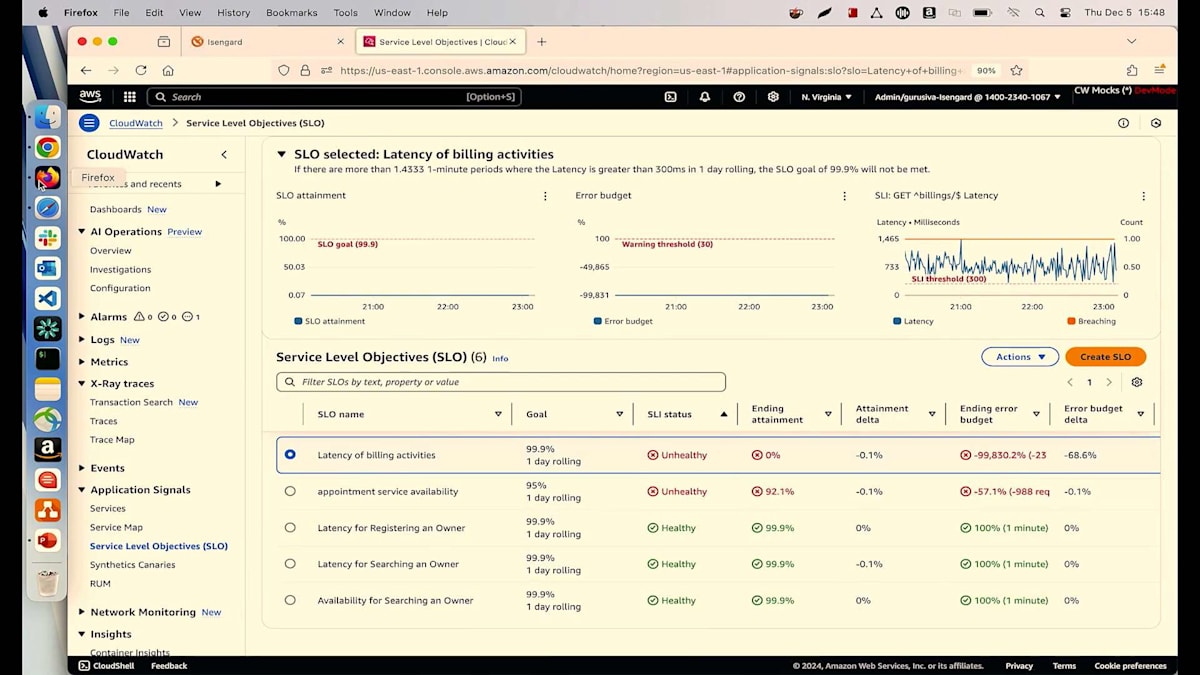1200x675 pixels.
Task: Reload the page in Firefox
Action: [141, 70]
